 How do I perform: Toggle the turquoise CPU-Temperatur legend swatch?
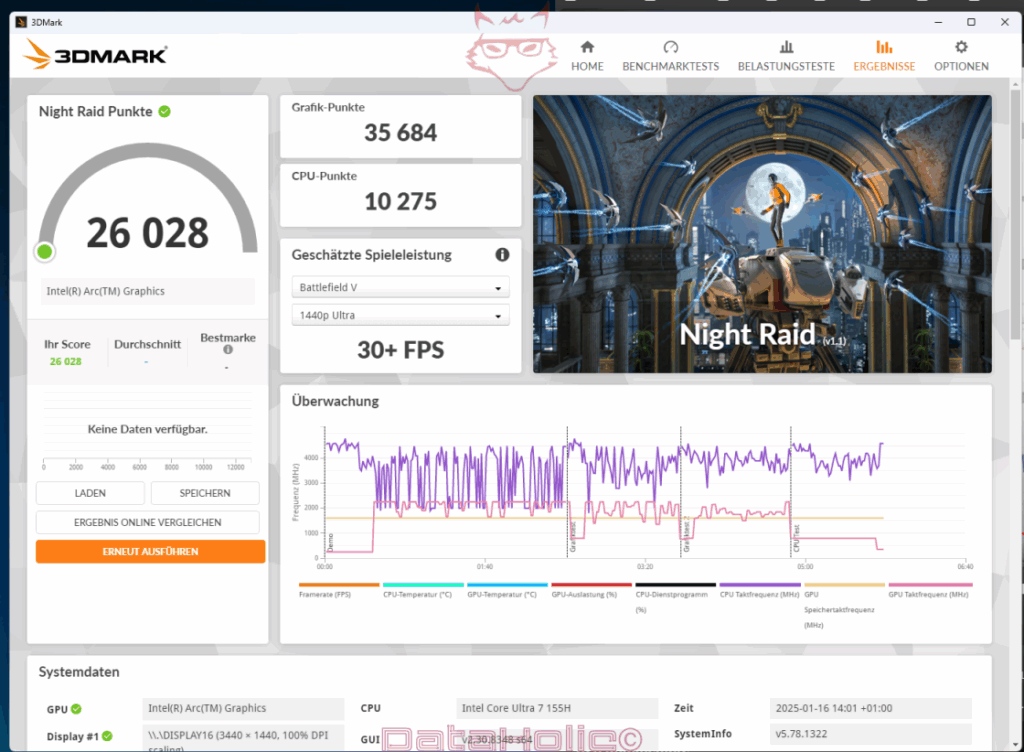(x=423, y=585)
